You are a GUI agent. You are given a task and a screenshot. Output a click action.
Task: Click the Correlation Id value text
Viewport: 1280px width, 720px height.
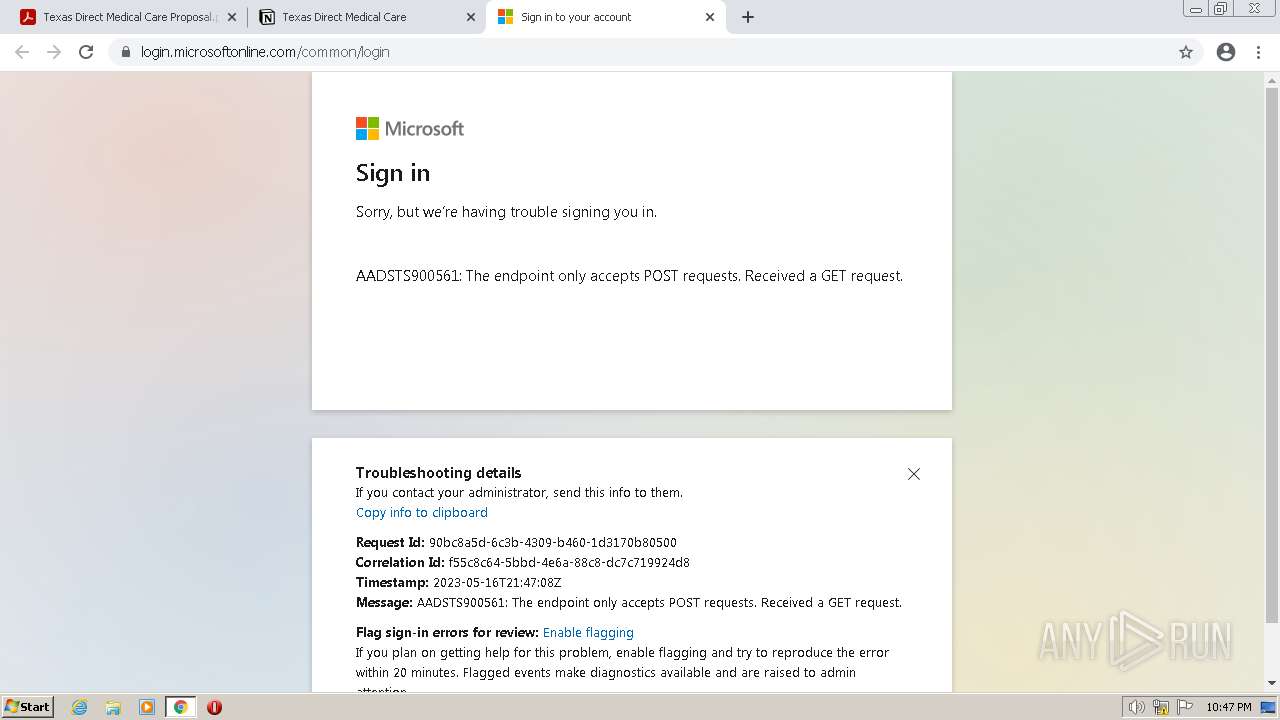[569, 562]
